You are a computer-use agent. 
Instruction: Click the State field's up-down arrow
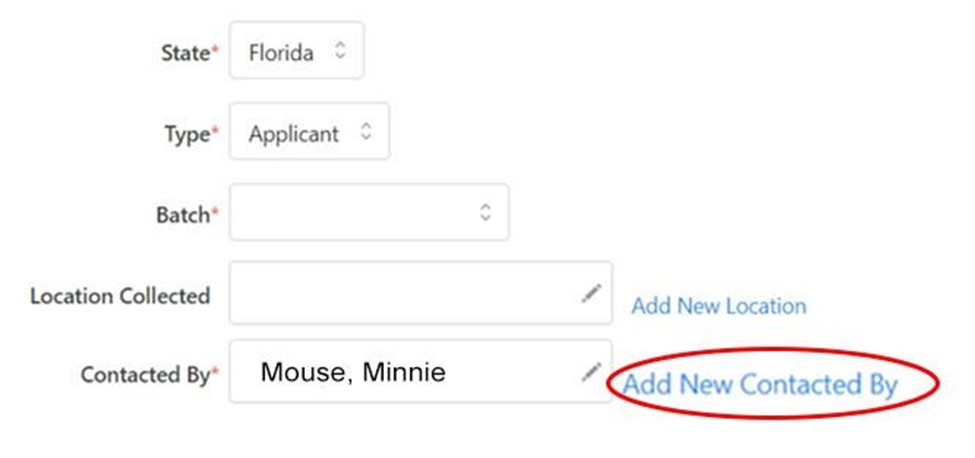340,51
